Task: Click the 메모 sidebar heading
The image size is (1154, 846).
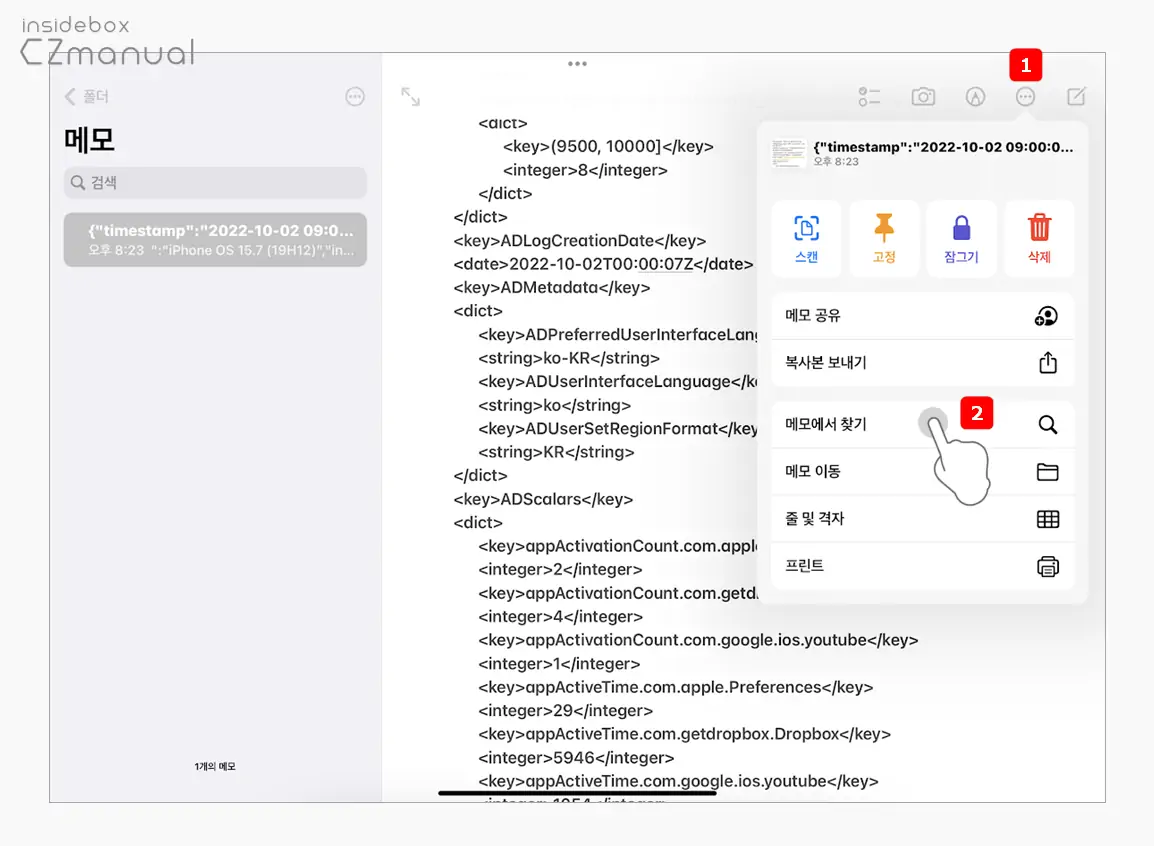Action: tap(89, 140)
